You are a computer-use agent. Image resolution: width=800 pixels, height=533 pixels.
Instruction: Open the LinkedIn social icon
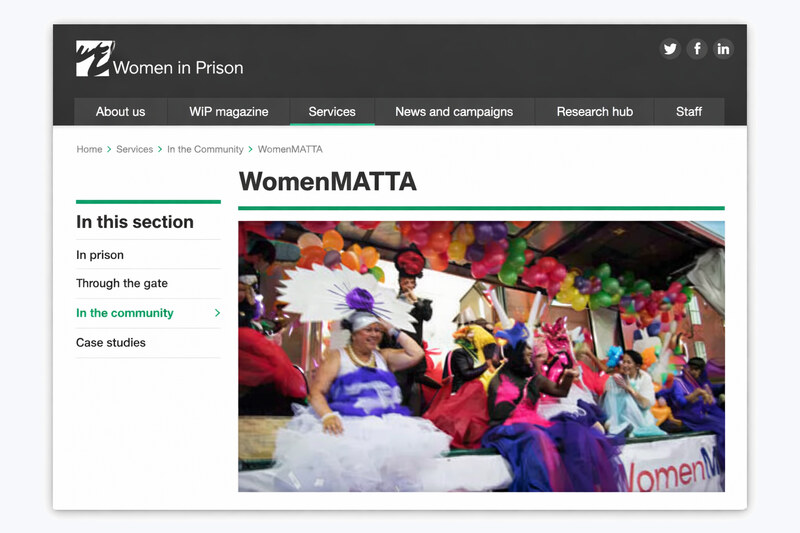coord(723,49)
